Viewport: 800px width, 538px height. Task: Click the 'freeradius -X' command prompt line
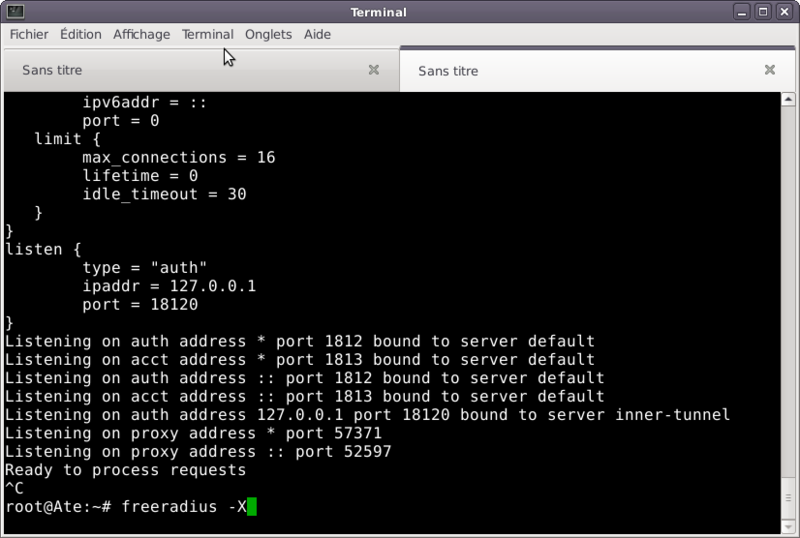click(x=131, y=507)
